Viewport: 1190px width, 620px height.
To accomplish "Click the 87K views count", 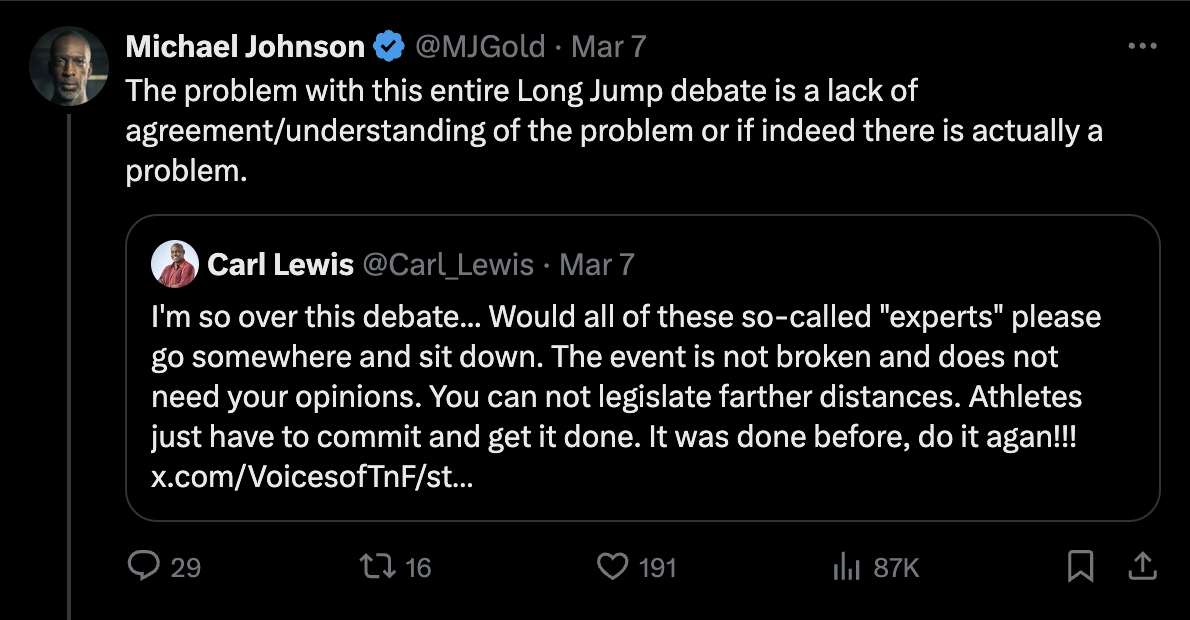I will tap(896, 568).
